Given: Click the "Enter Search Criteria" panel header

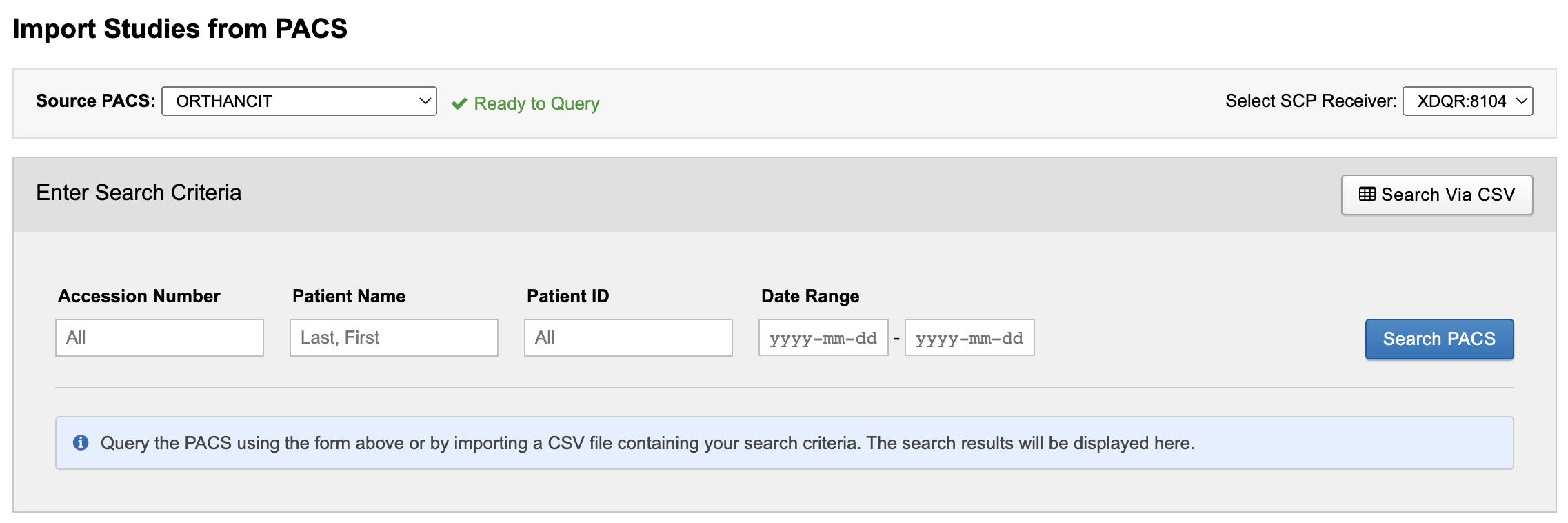Looking at the screenshot, I should pos(139,193).
